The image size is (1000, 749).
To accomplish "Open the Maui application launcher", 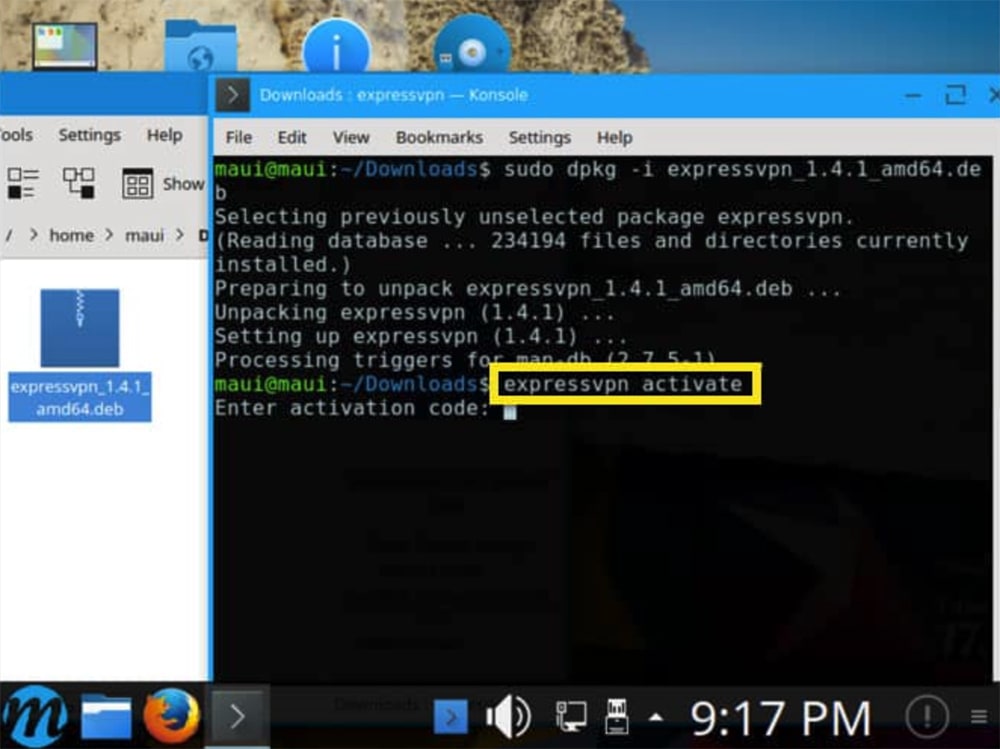I will click(x=34, y=717).
